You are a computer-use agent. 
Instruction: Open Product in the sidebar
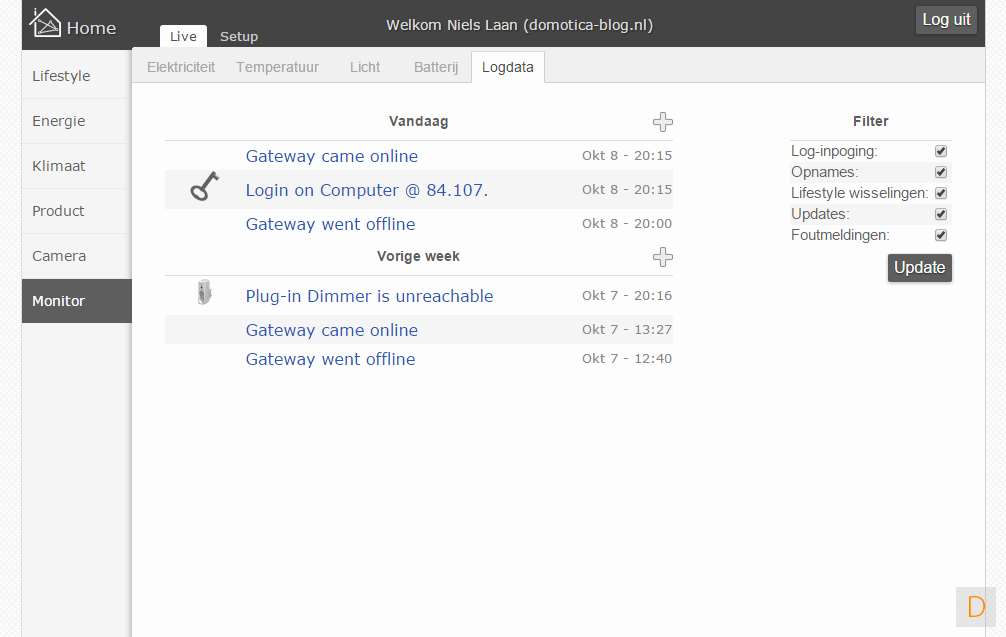[x=77, y=210]
